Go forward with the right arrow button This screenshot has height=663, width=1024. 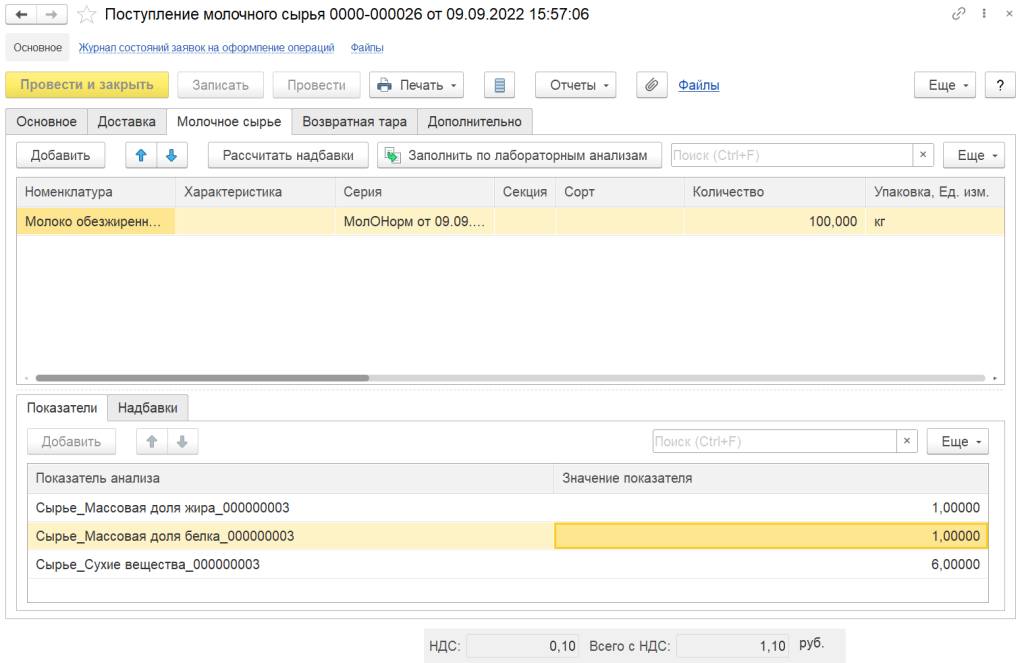click(x=52, y=14)
